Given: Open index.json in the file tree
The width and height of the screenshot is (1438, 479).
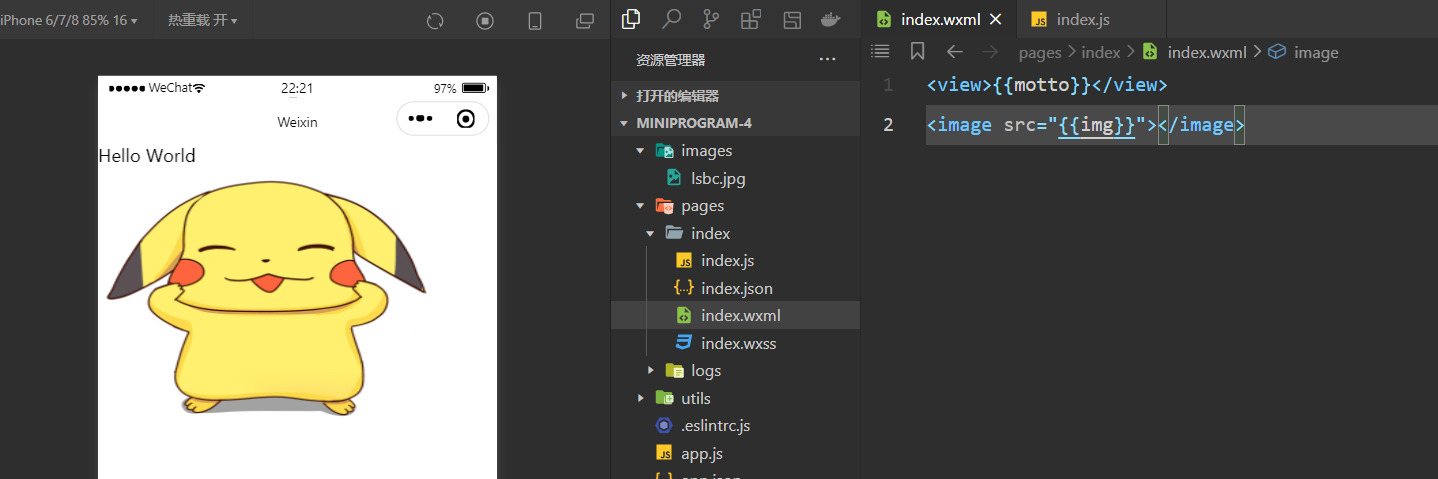Looking at the screenshot, I should (735, 289).
